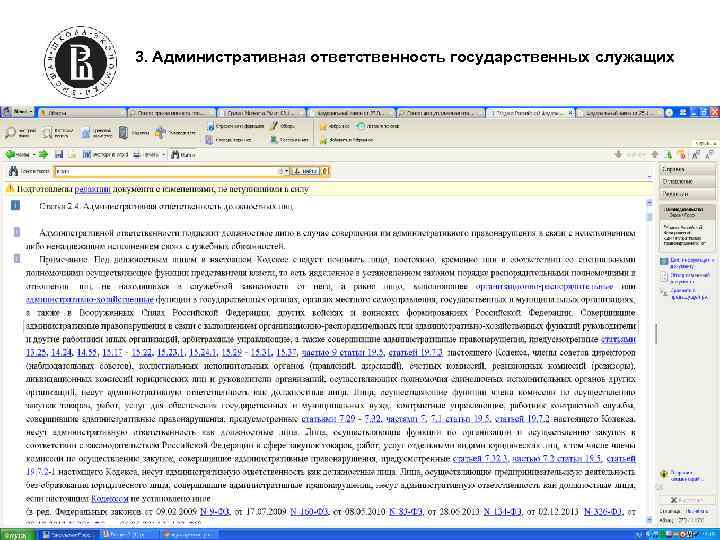Open the 'редакции' link in yellow warning bar
Screen dimensions: 720x540
pos(92,189)
